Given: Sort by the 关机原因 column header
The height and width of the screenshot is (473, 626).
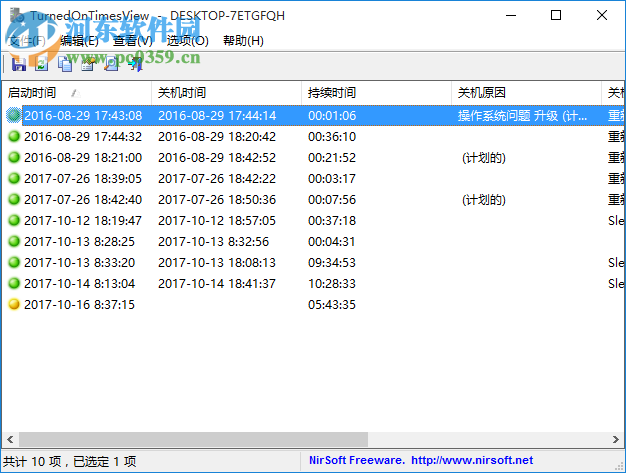Looking at the screenshot, I should click(x=526, y=93).
